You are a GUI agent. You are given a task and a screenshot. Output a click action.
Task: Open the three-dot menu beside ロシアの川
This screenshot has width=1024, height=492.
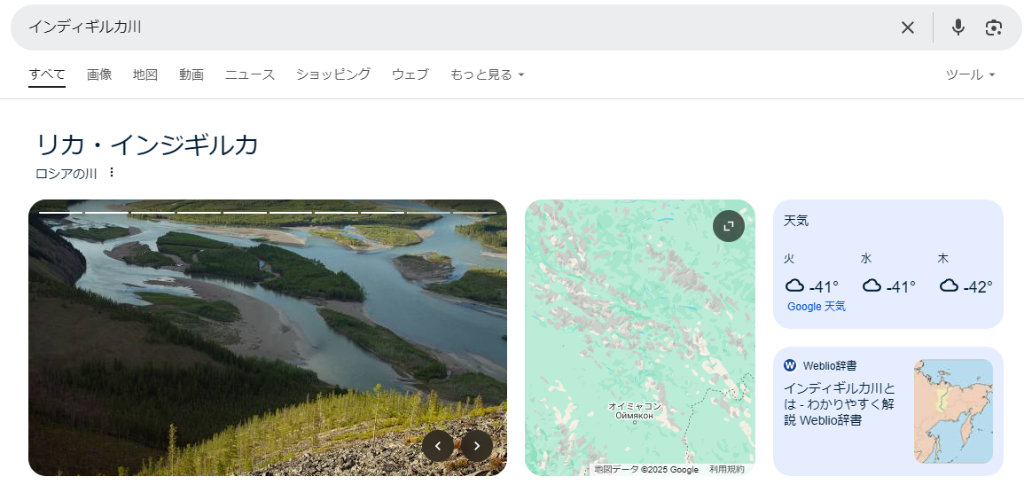pos(112,173)
